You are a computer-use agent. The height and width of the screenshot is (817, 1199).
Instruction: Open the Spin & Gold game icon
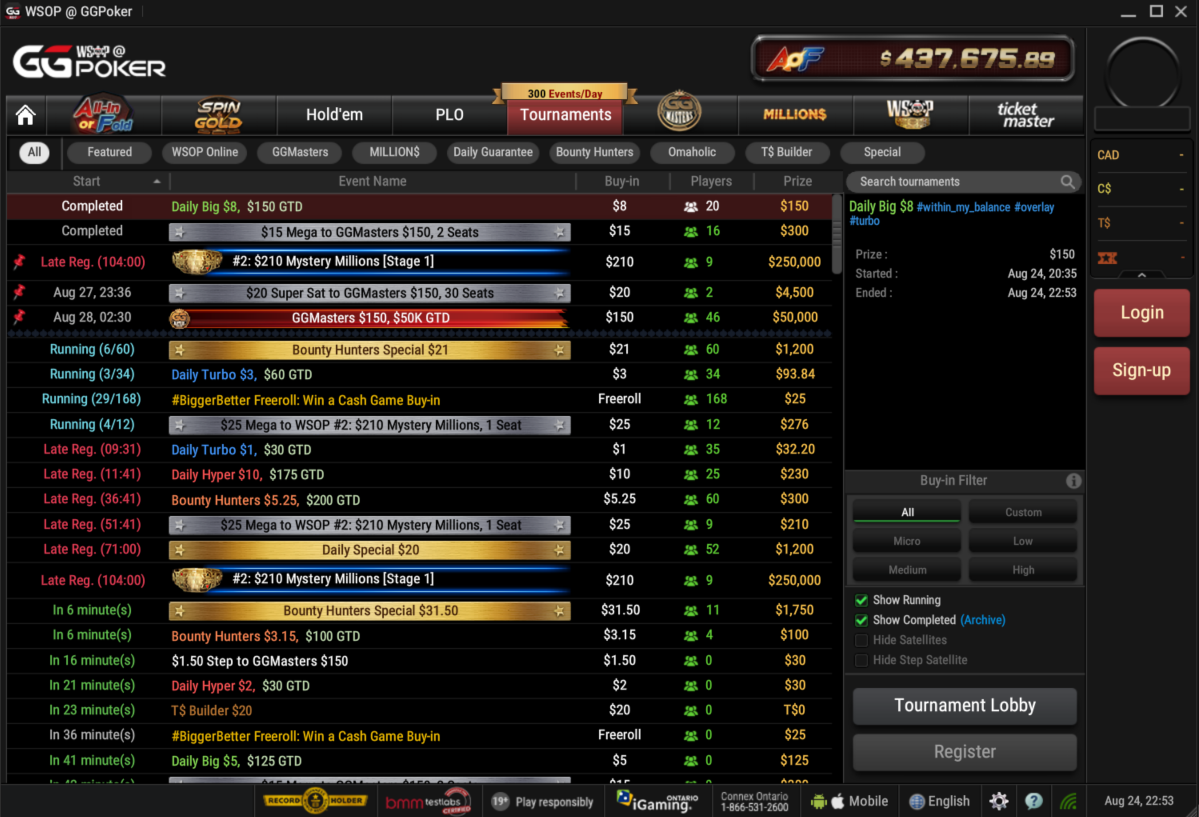point(218,115)
